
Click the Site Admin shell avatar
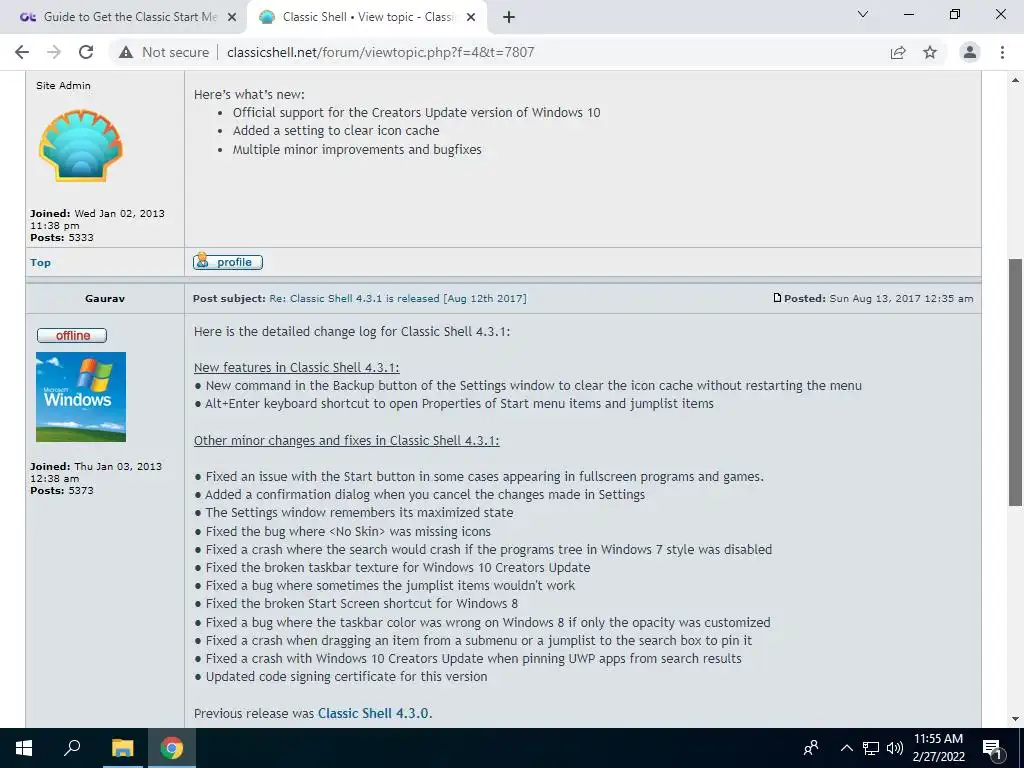click(x=80, y=145)
